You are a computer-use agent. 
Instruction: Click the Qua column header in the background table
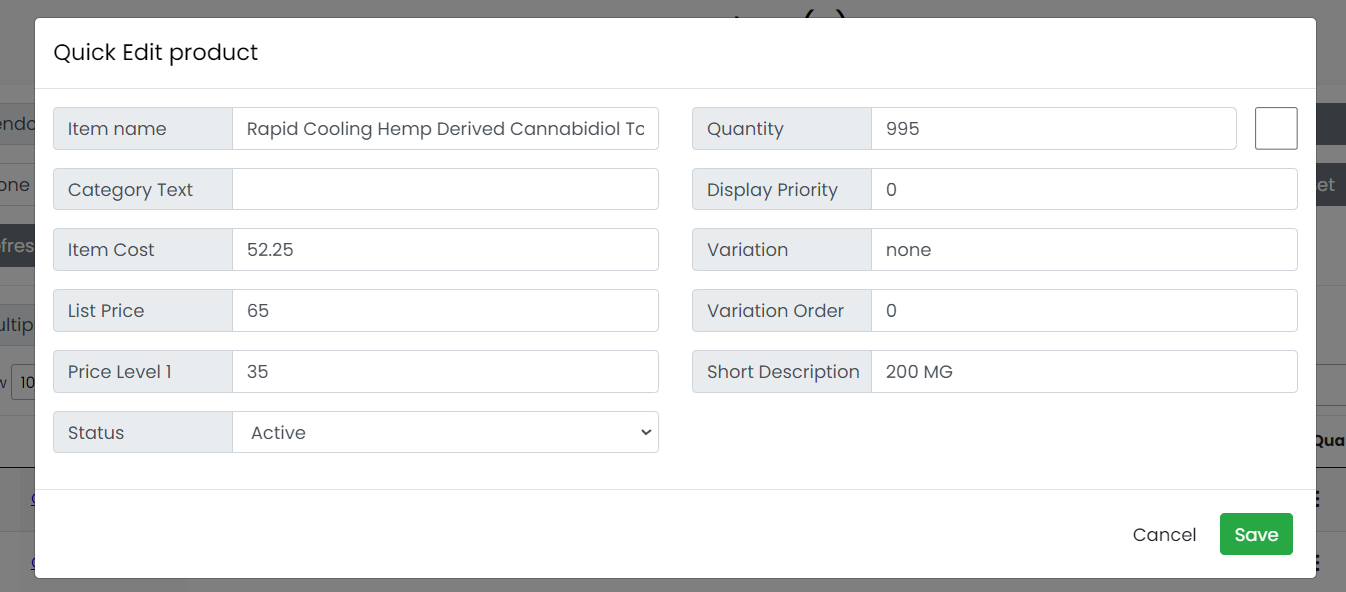tap(1329, 440)
